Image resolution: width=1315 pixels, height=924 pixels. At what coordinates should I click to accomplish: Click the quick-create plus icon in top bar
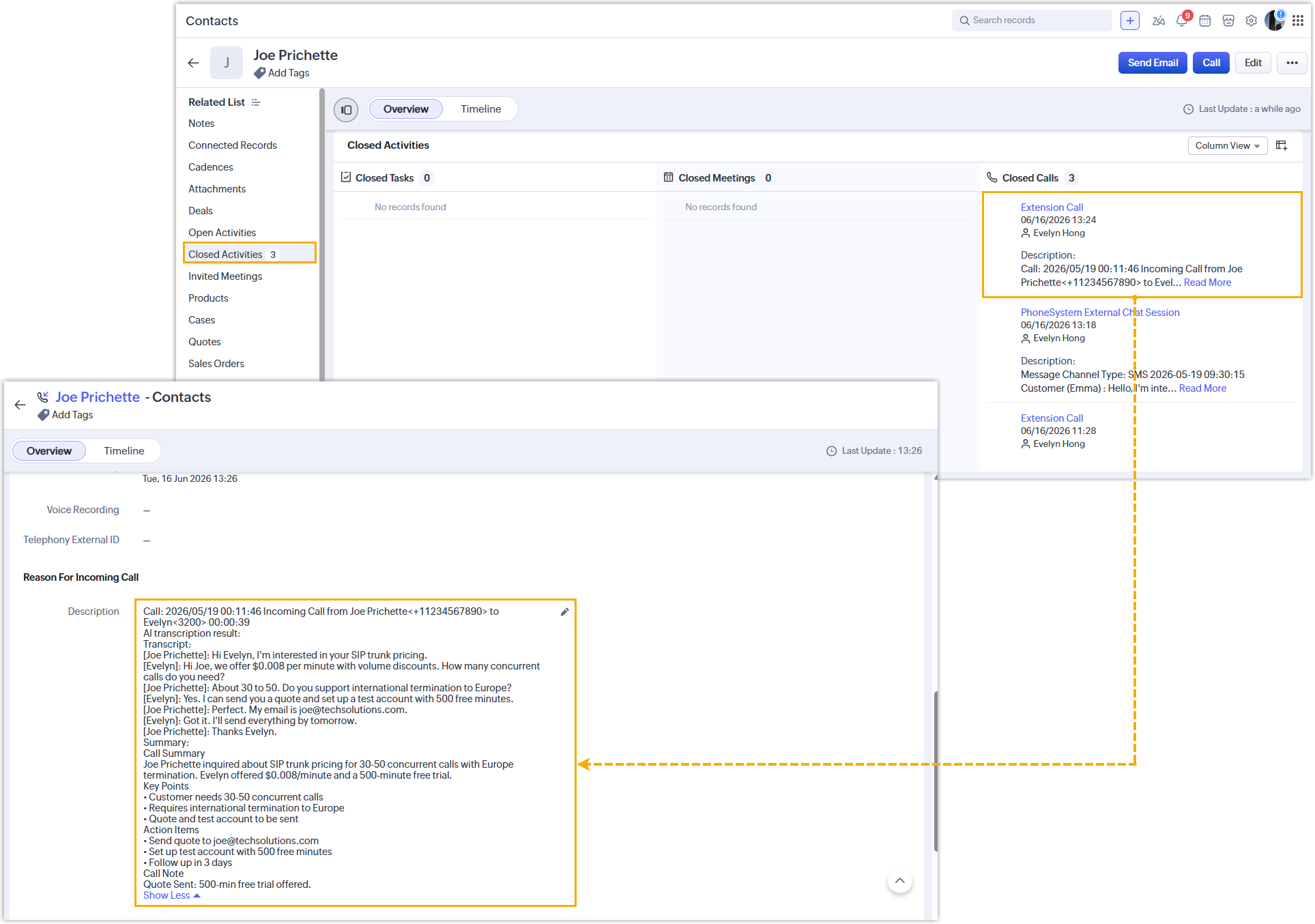point(1130,20)
